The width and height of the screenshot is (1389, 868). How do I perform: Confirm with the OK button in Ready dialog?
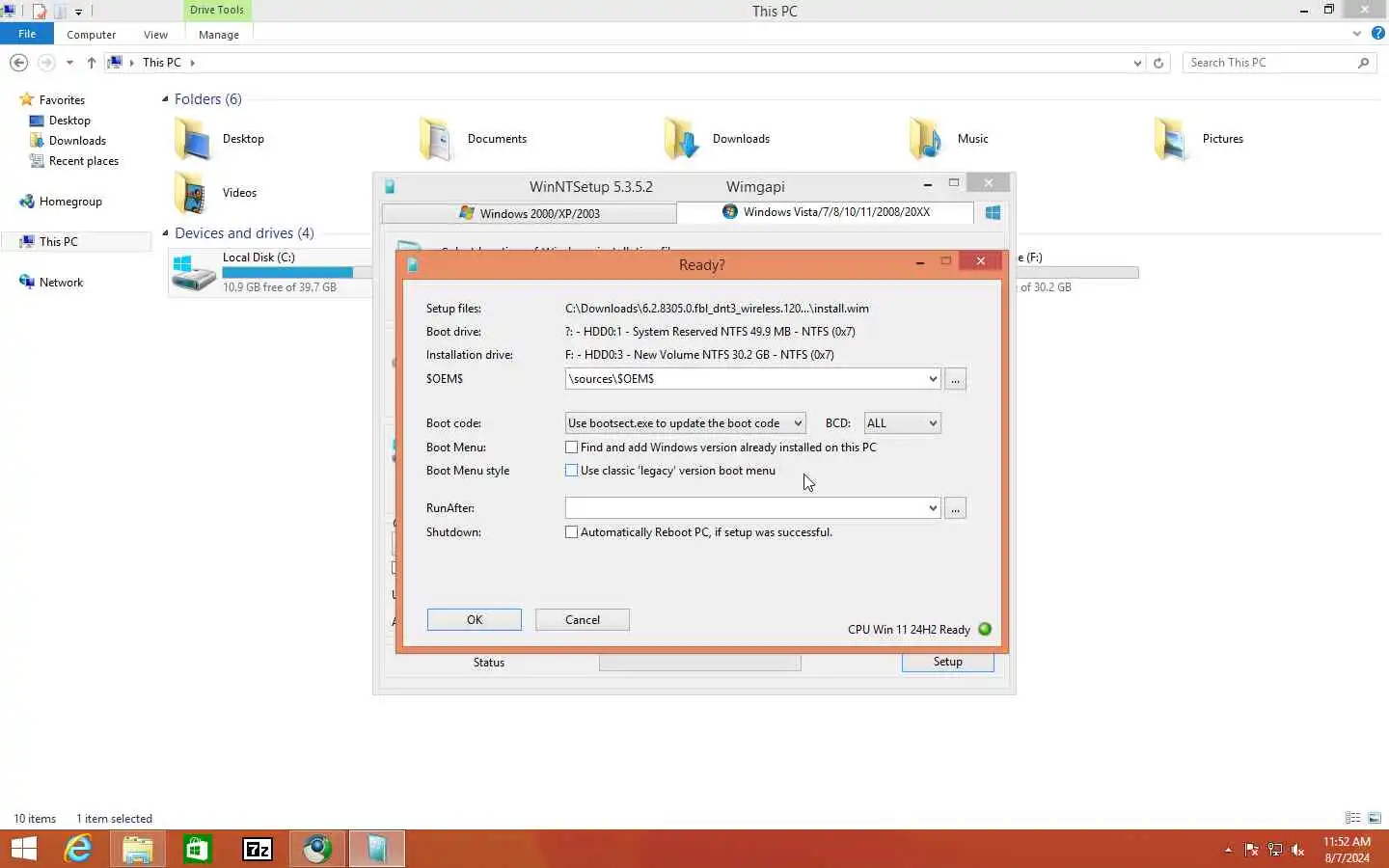coord(475,620)
